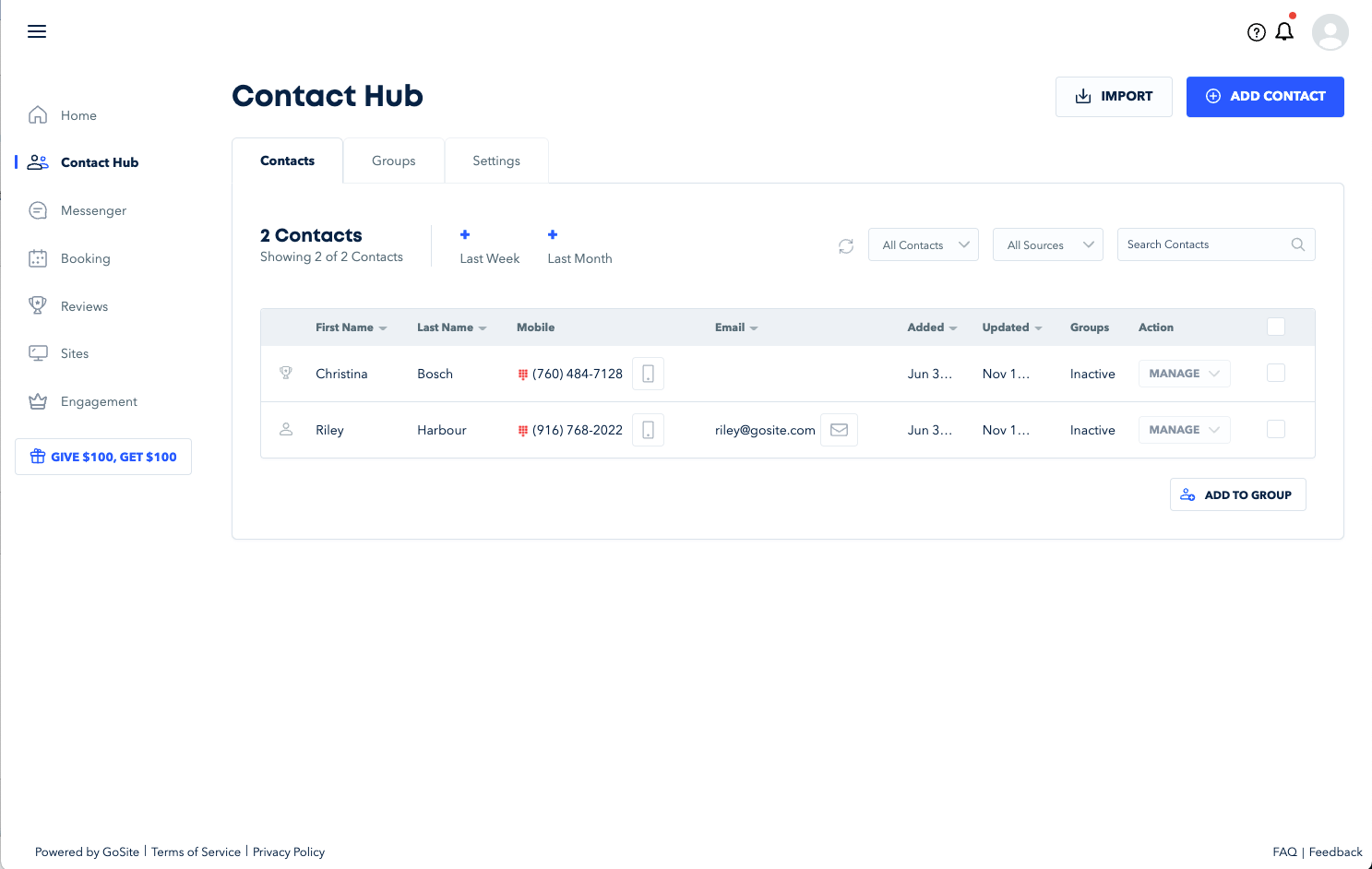Click the ADD CONTACT button

tap(1265, 96)
